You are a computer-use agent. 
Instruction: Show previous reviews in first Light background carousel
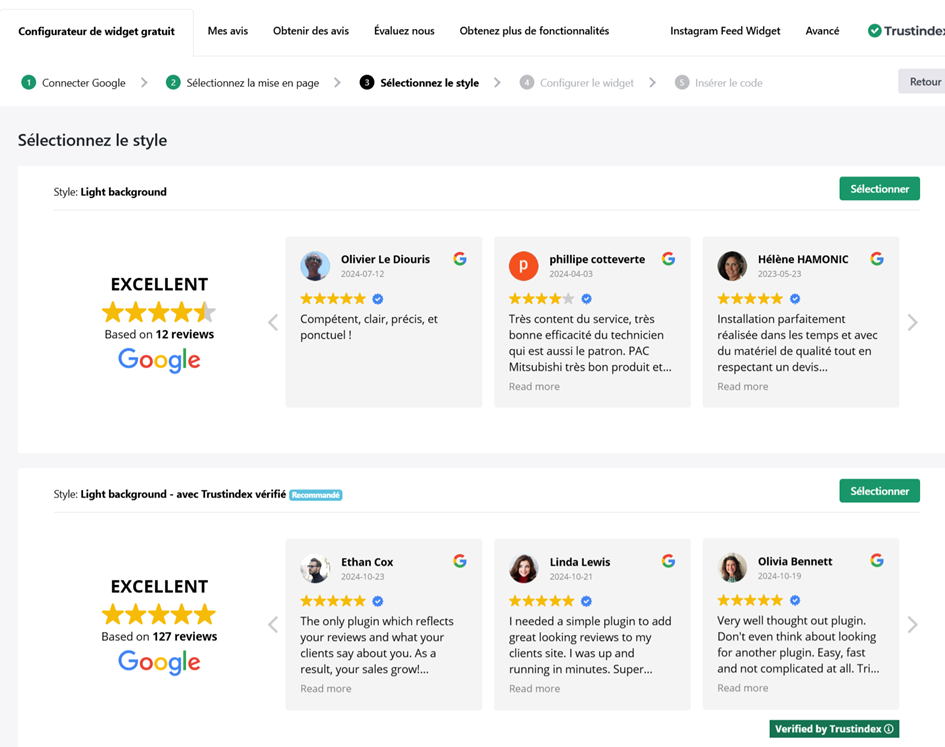[273, 323]
